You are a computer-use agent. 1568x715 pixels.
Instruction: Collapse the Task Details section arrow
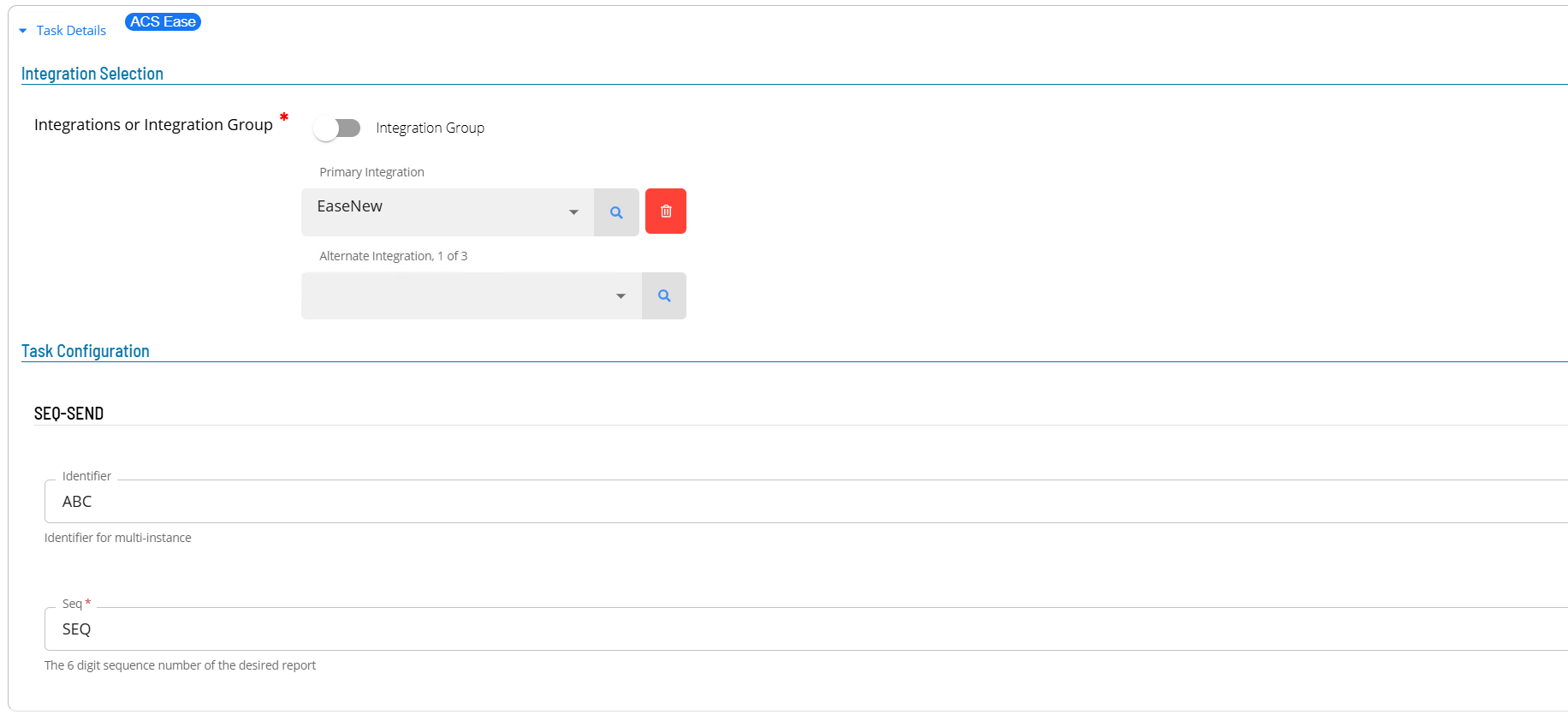pos(23,31)
